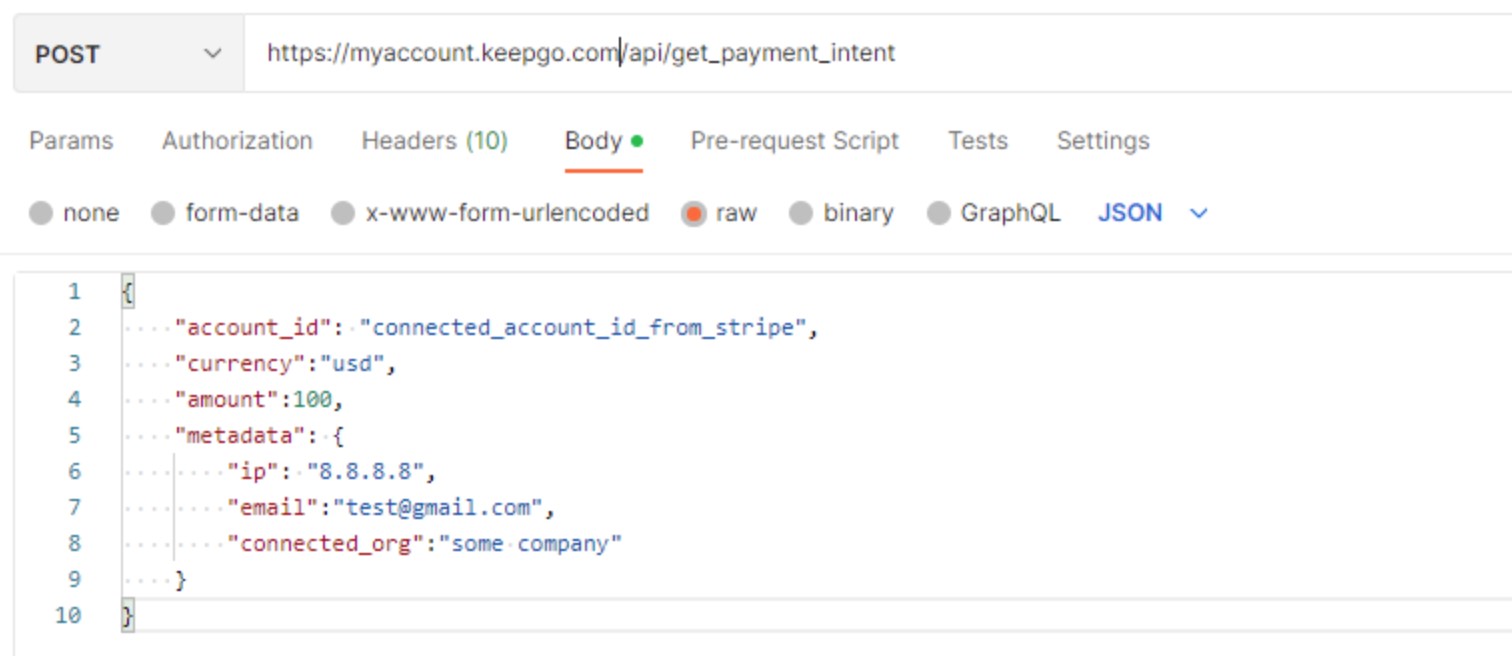Click the chevron next to JSON
Image resolution: width=1512 pixels, height=656 pixels.
1199,213
